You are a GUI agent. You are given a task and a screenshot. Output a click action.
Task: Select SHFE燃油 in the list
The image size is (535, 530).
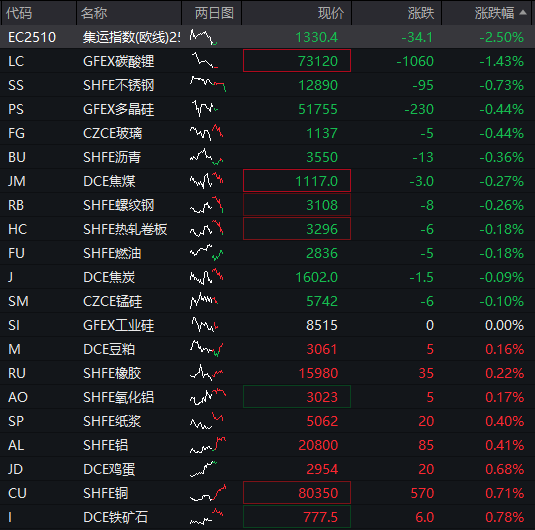pyautogui.click(x=112, y=253)
